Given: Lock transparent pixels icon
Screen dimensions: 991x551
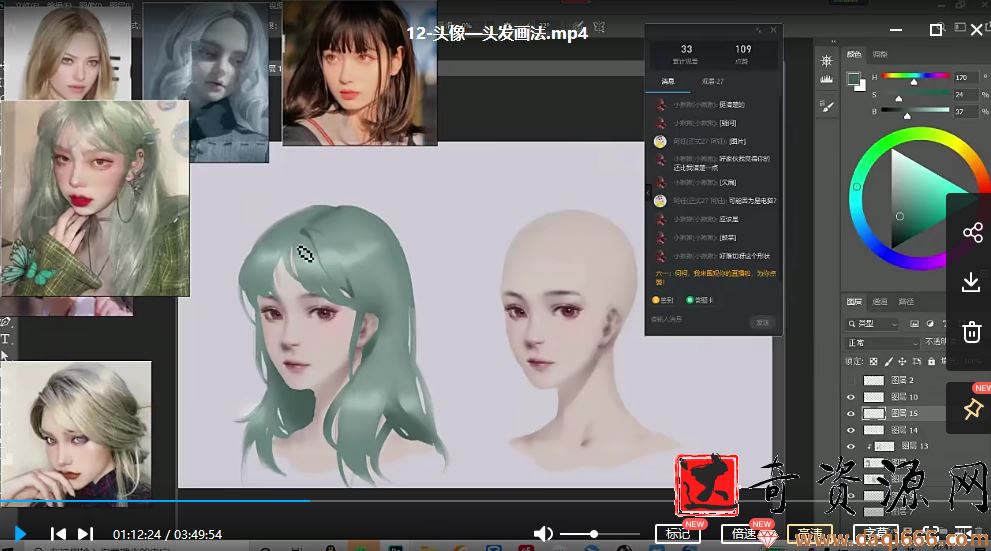Looking at the screenshot, I should pyautogui.click(x=873, y=361).
